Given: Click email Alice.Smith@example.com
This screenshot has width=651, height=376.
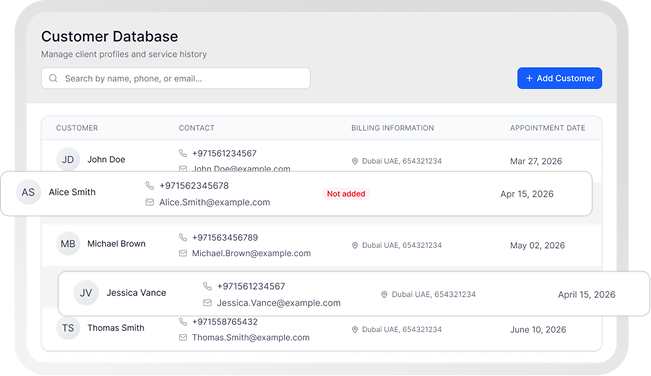Looking at the screenshot, I should coord(215,203).
